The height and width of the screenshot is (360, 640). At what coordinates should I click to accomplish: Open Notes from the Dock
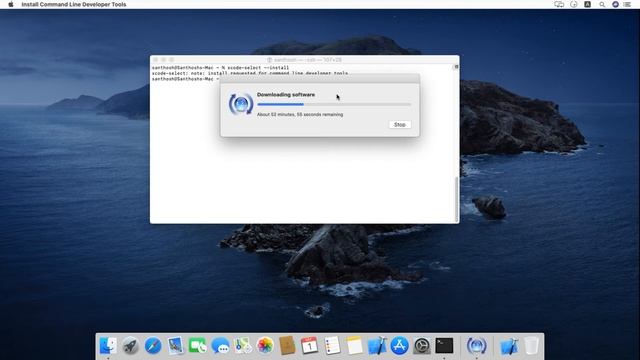(x=355, y=346)
